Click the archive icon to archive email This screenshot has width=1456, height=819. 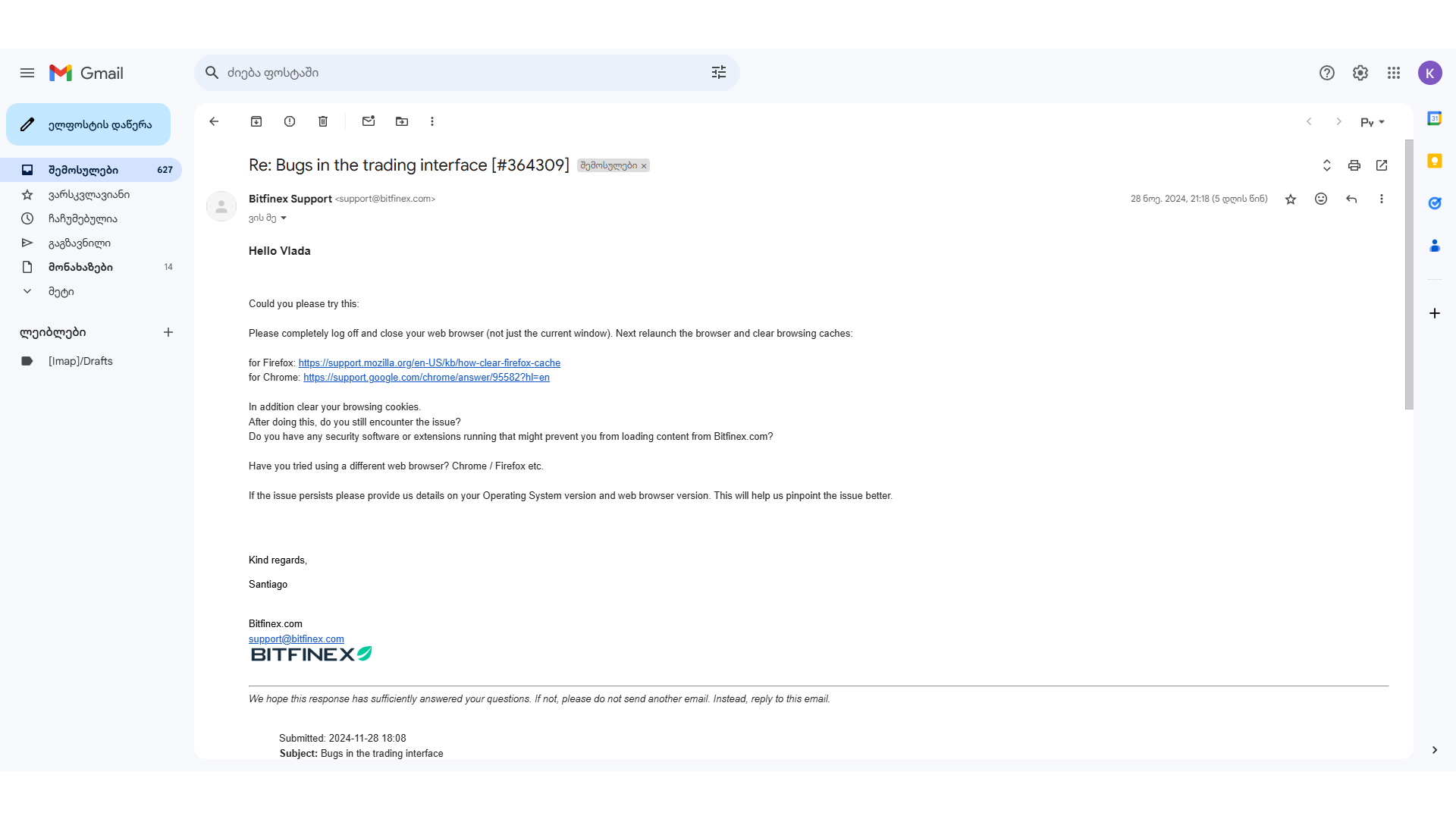point(256,121)
